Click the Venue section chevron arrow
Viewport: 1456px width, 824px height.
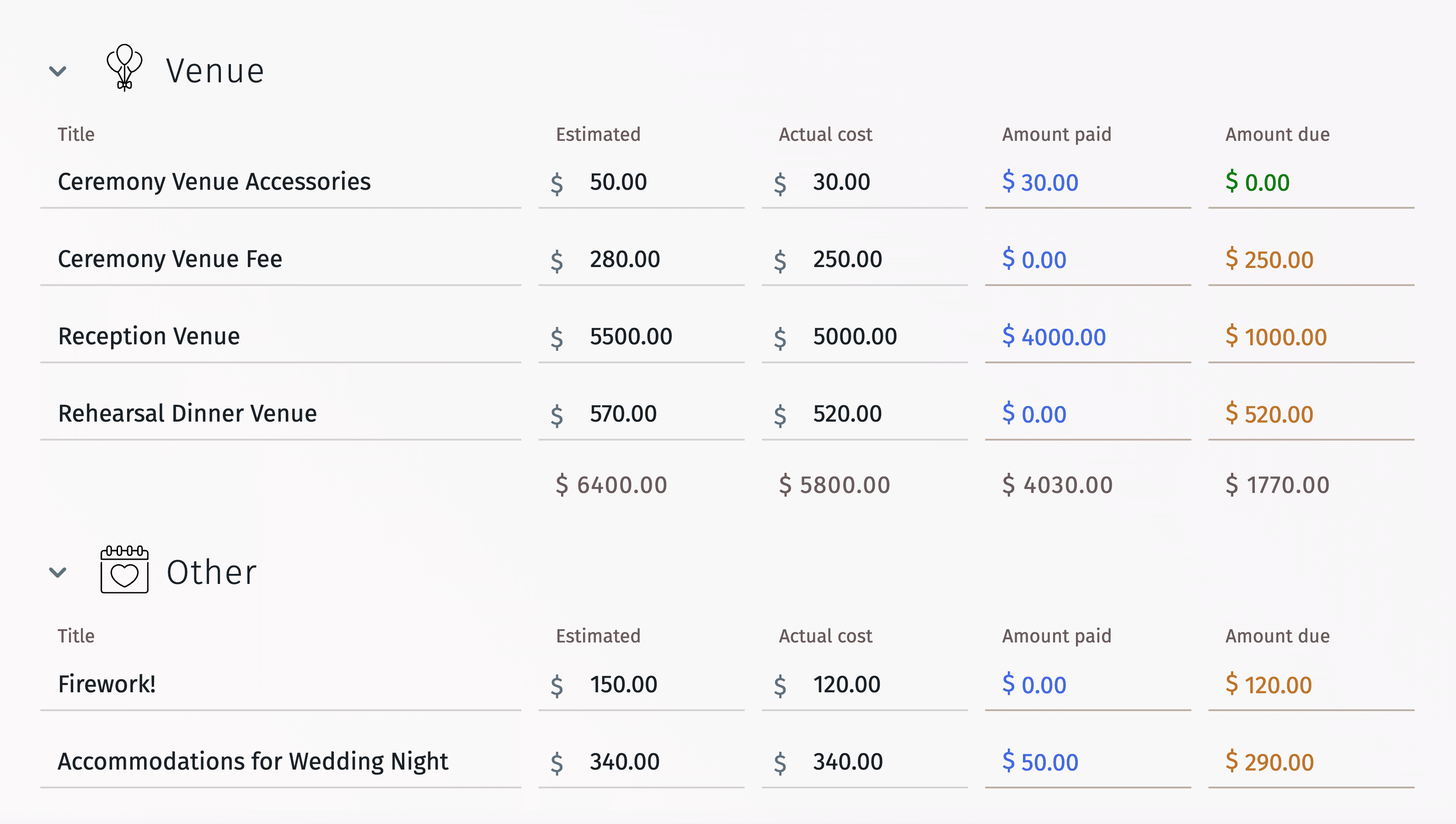point(57,69)
